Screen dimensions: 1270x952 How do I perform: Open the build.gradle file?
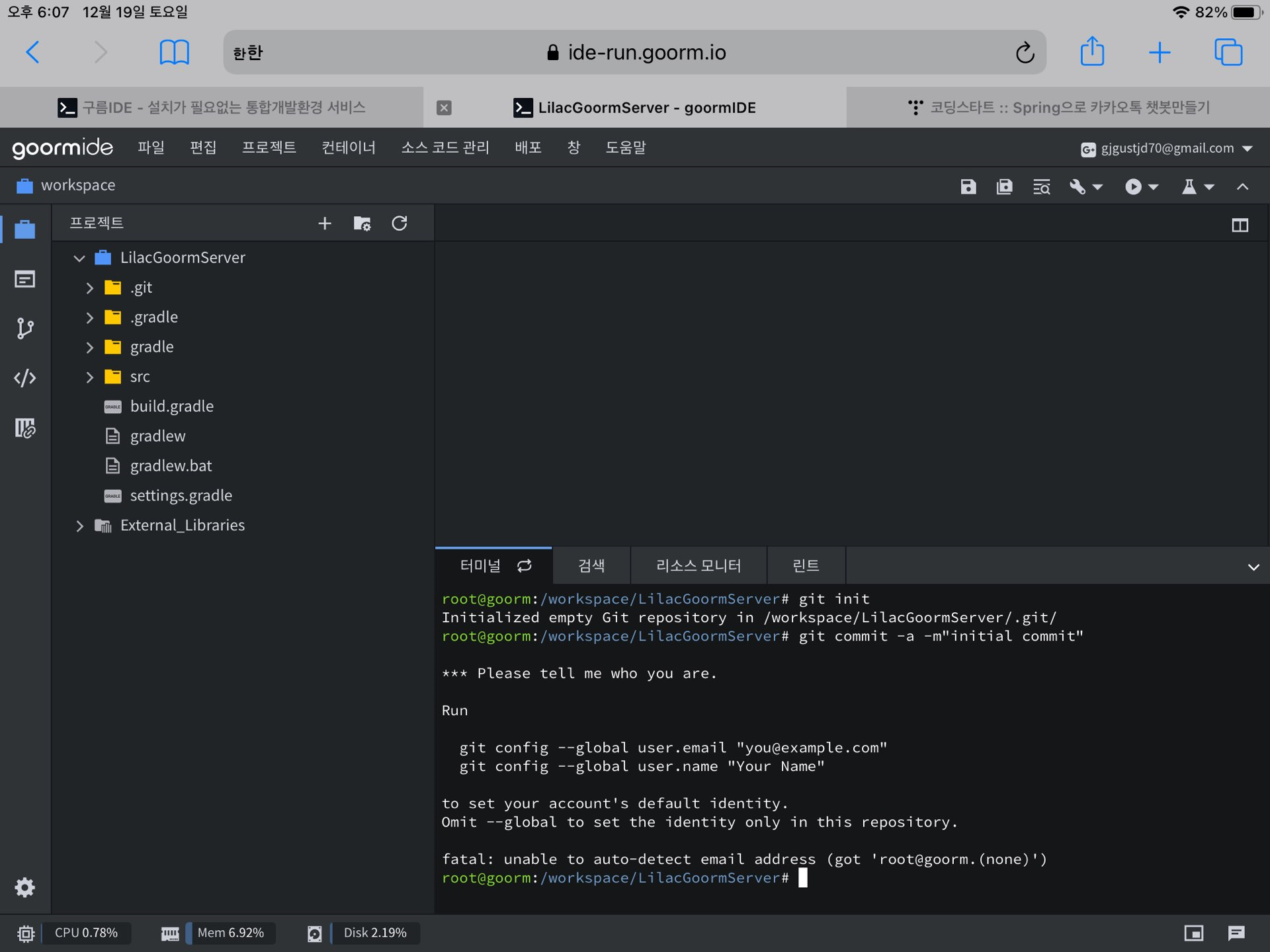pos(171,407)
